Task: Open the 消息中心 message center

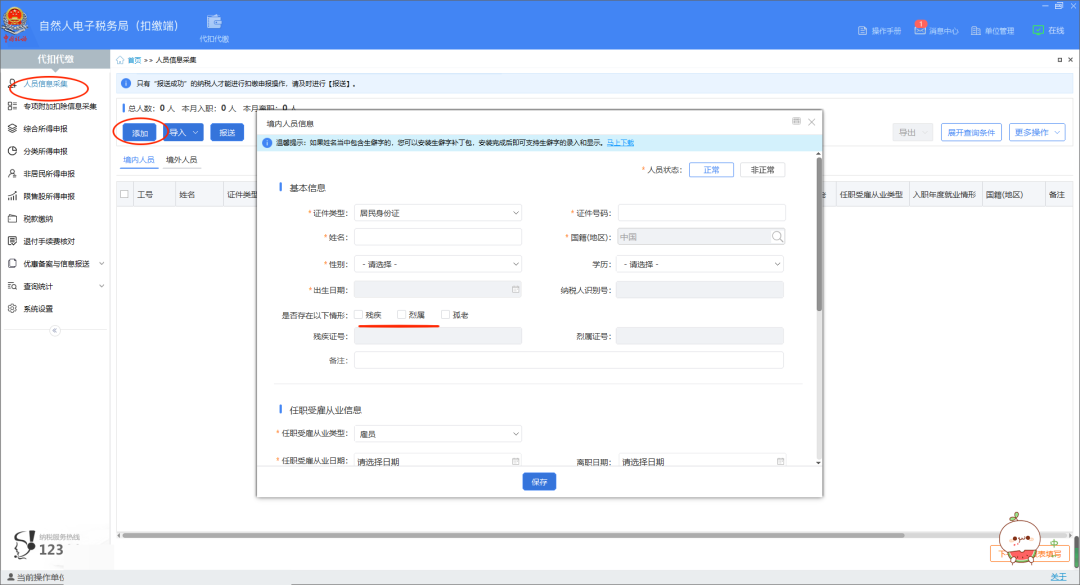Action: (x=936, y=30)
